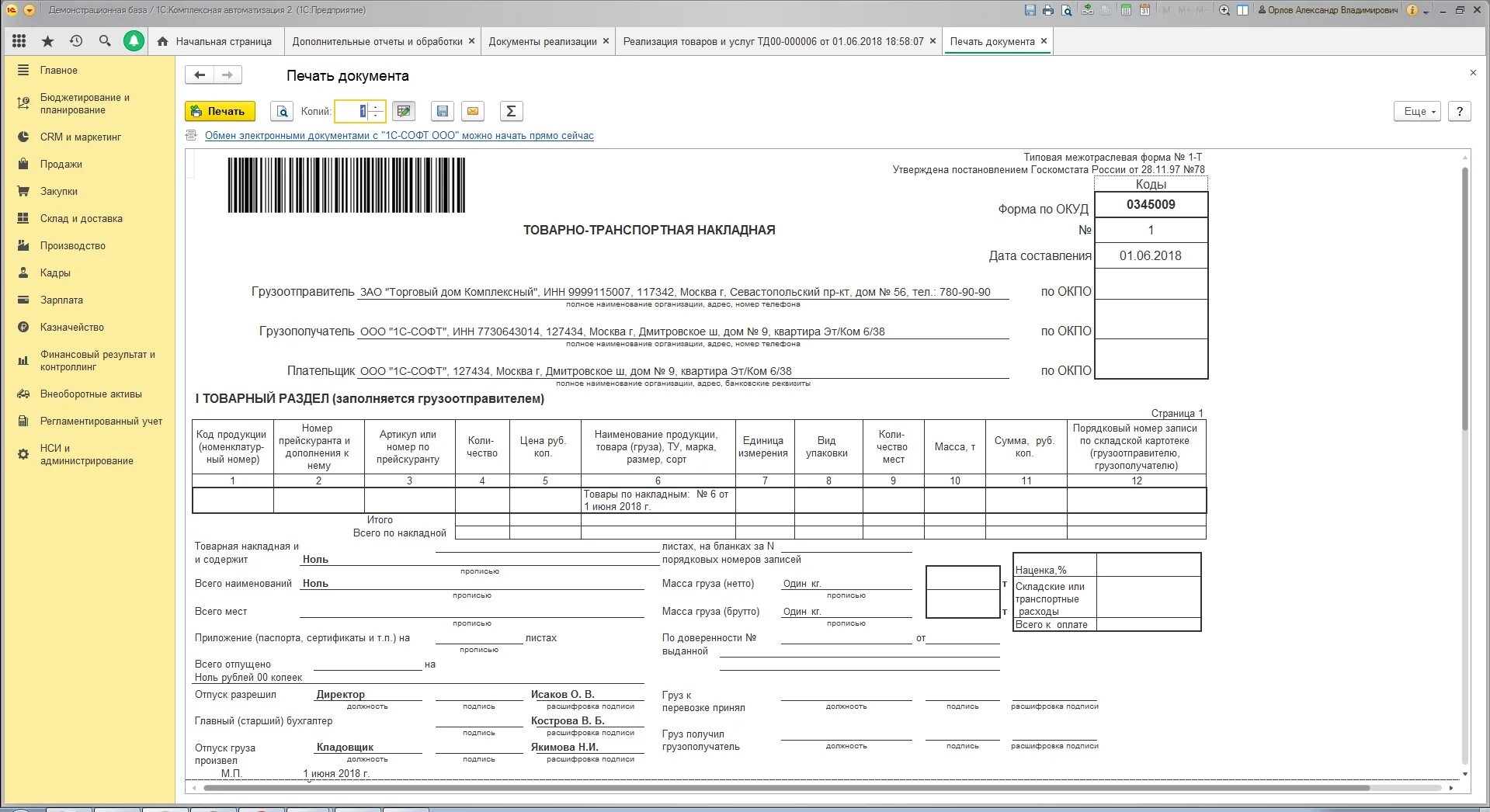Open the Бюджетирование и планирование section
This screenshot has width=1490, height=812.
[90, 103]
